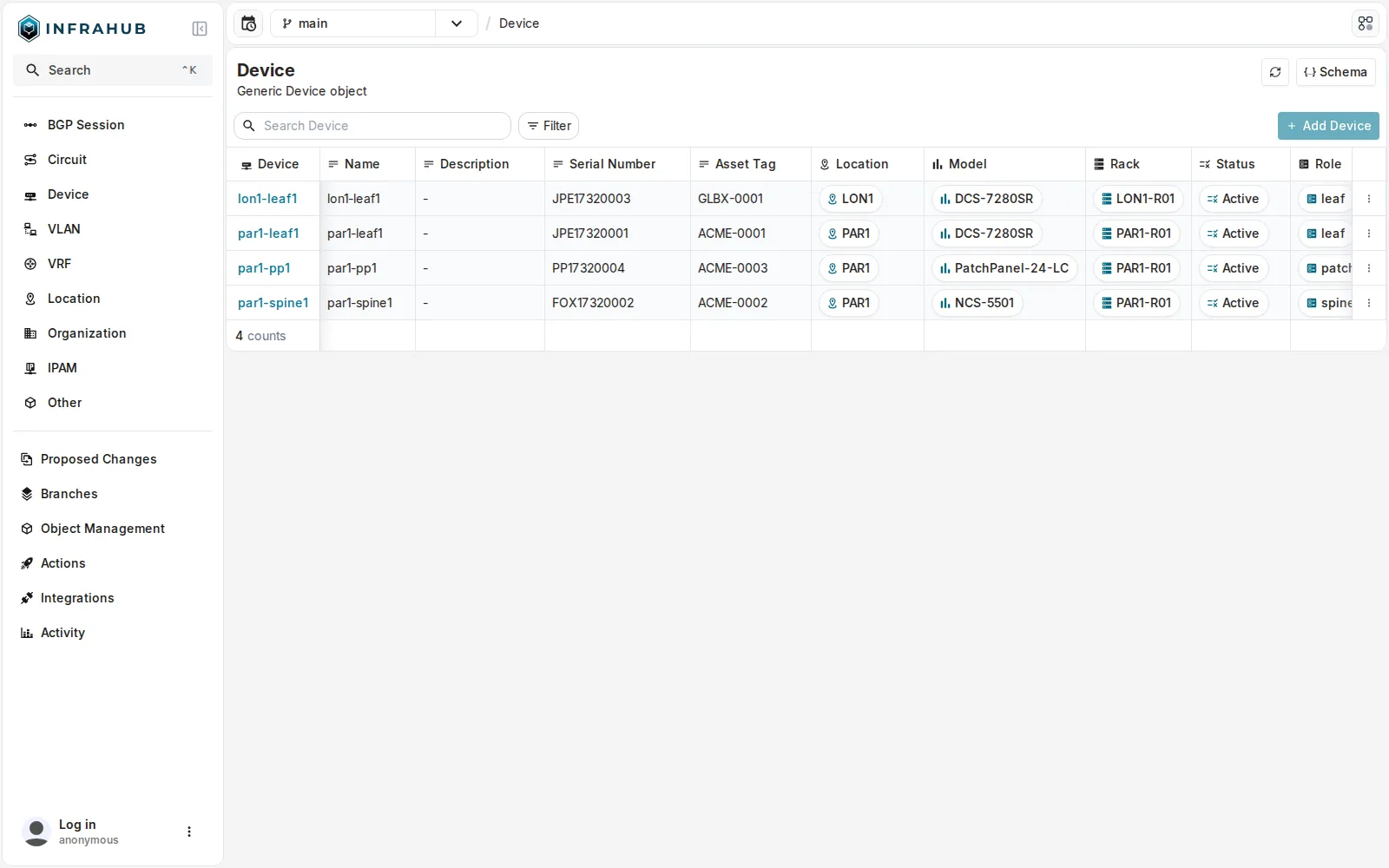Screen dimensions: 1389x868
Task: Open the time/date picker icon
Action: (249, 23)
